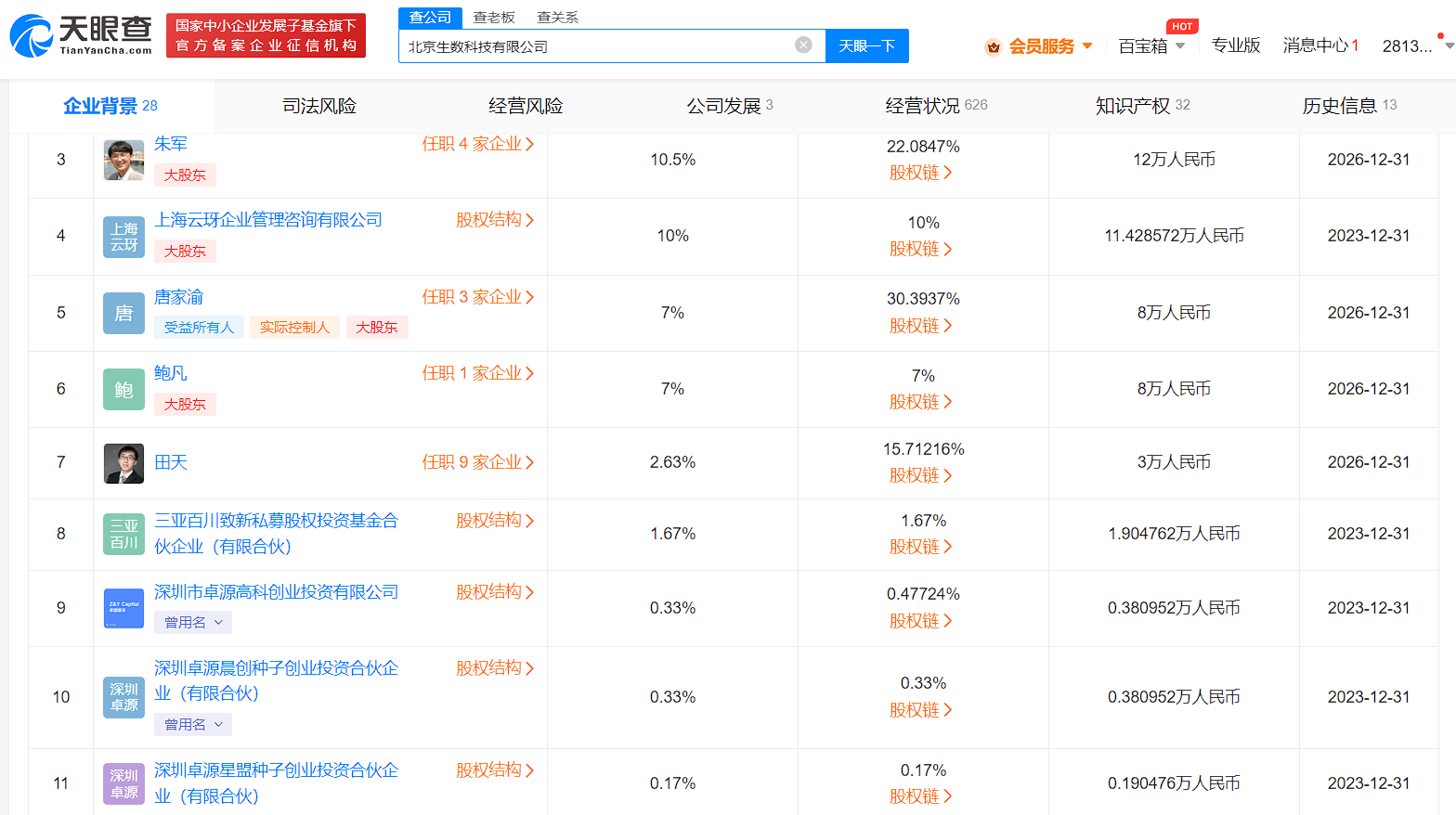Open shareholder 朱军's name link
The height and width of the screenshot is (815, 1456).
click(x=171, y=144)
